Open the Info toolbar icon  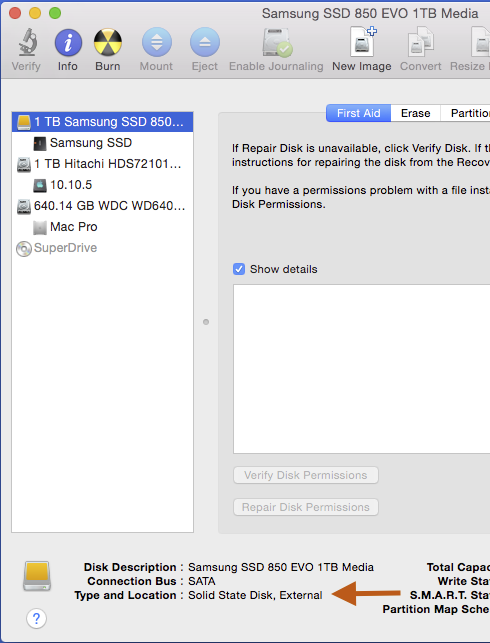click(68, 43)
